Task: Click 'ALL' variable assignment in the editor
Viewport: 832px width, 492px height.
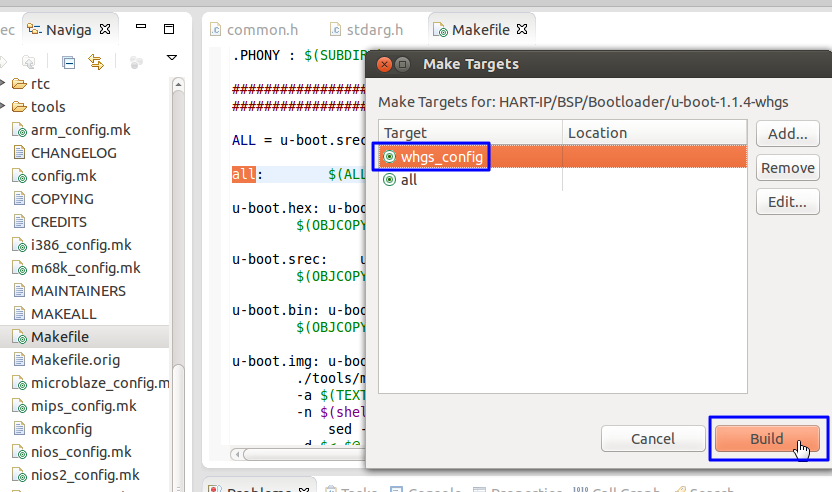Action: (x=244, y=140)
